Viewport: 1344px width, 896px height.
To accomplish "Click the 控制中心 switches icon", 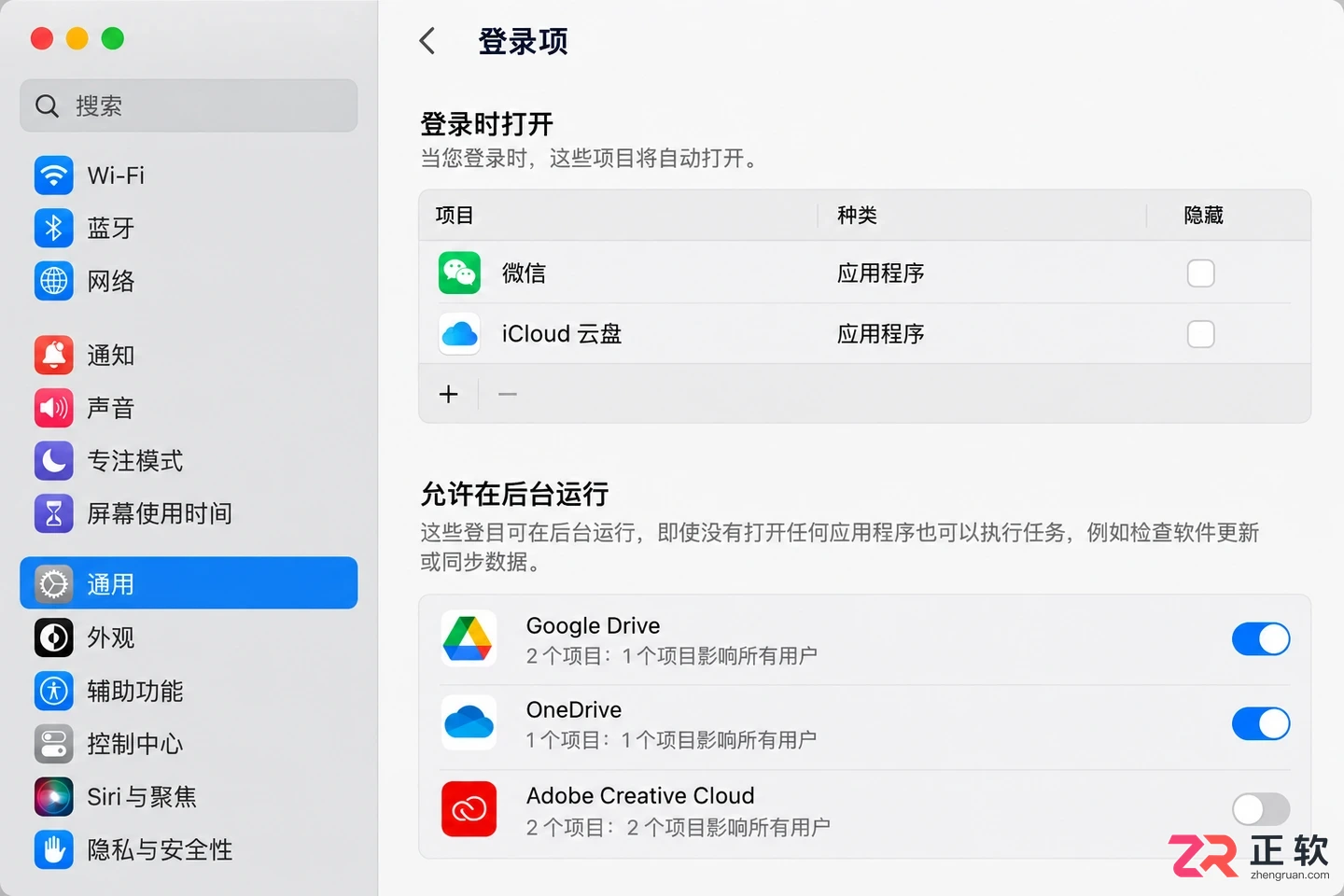I will 53,744.
